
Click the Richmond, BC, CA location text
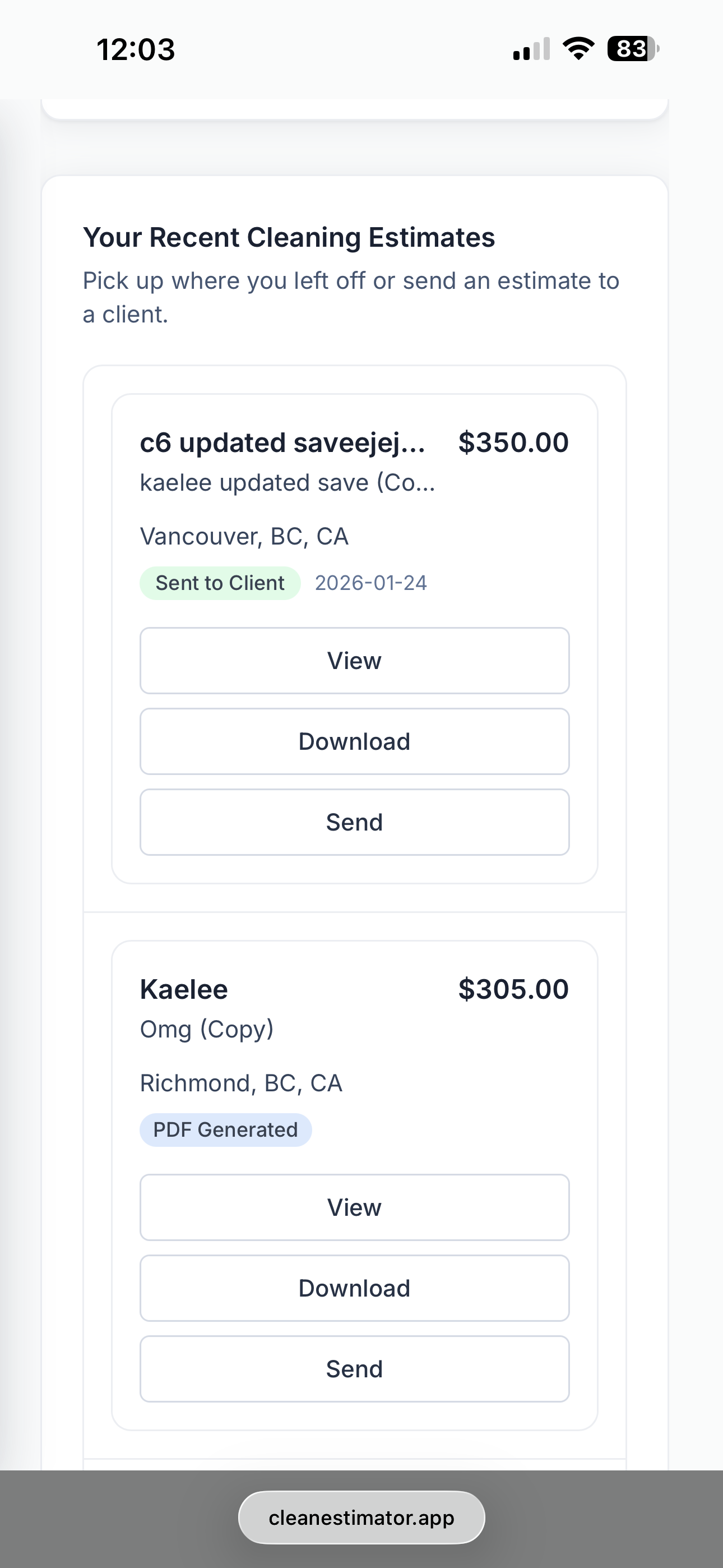(241, 1083)
